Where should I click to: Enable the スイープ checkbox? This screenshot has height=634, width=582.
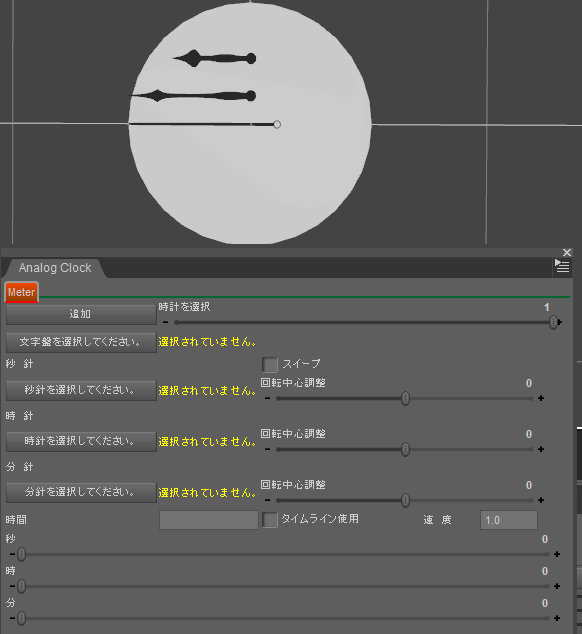270,364
